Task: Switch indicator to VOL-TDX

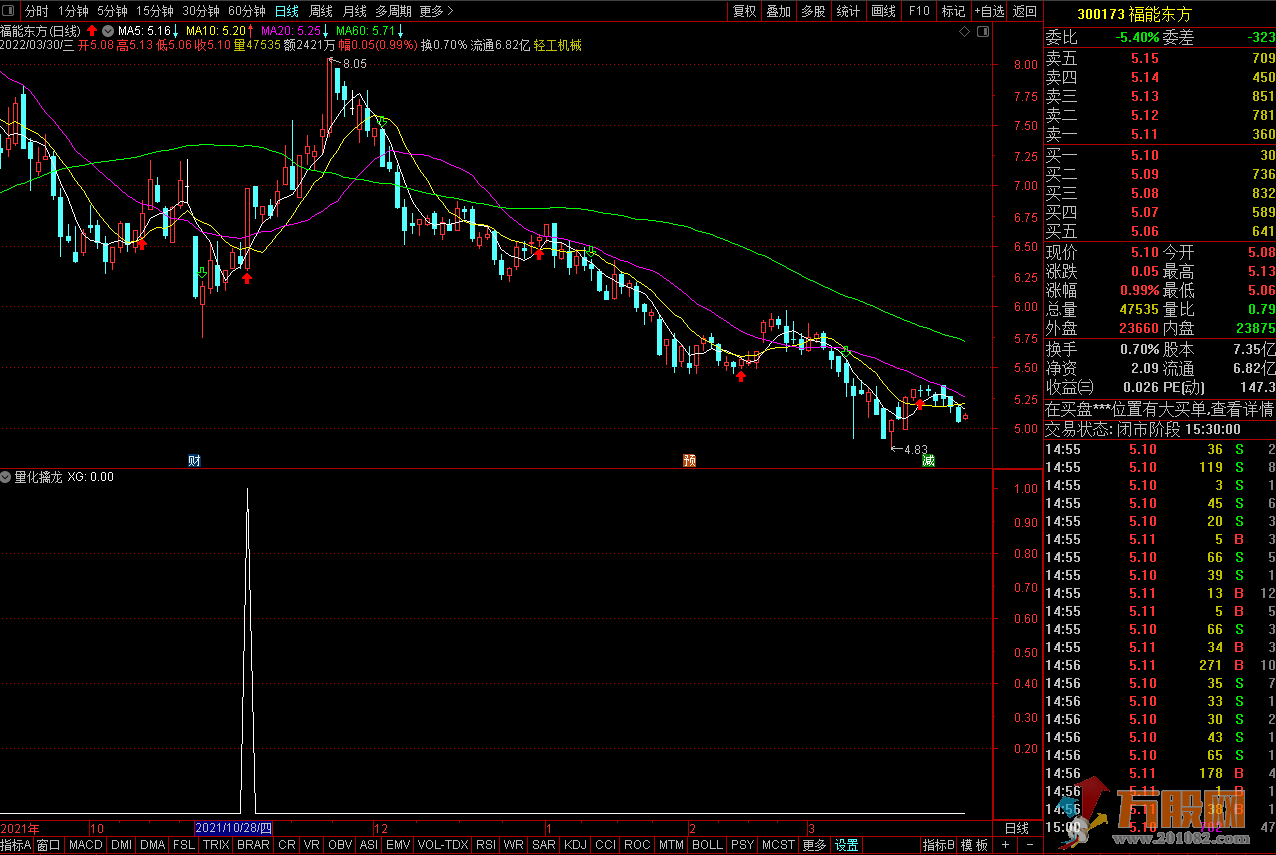Action: 443,845
